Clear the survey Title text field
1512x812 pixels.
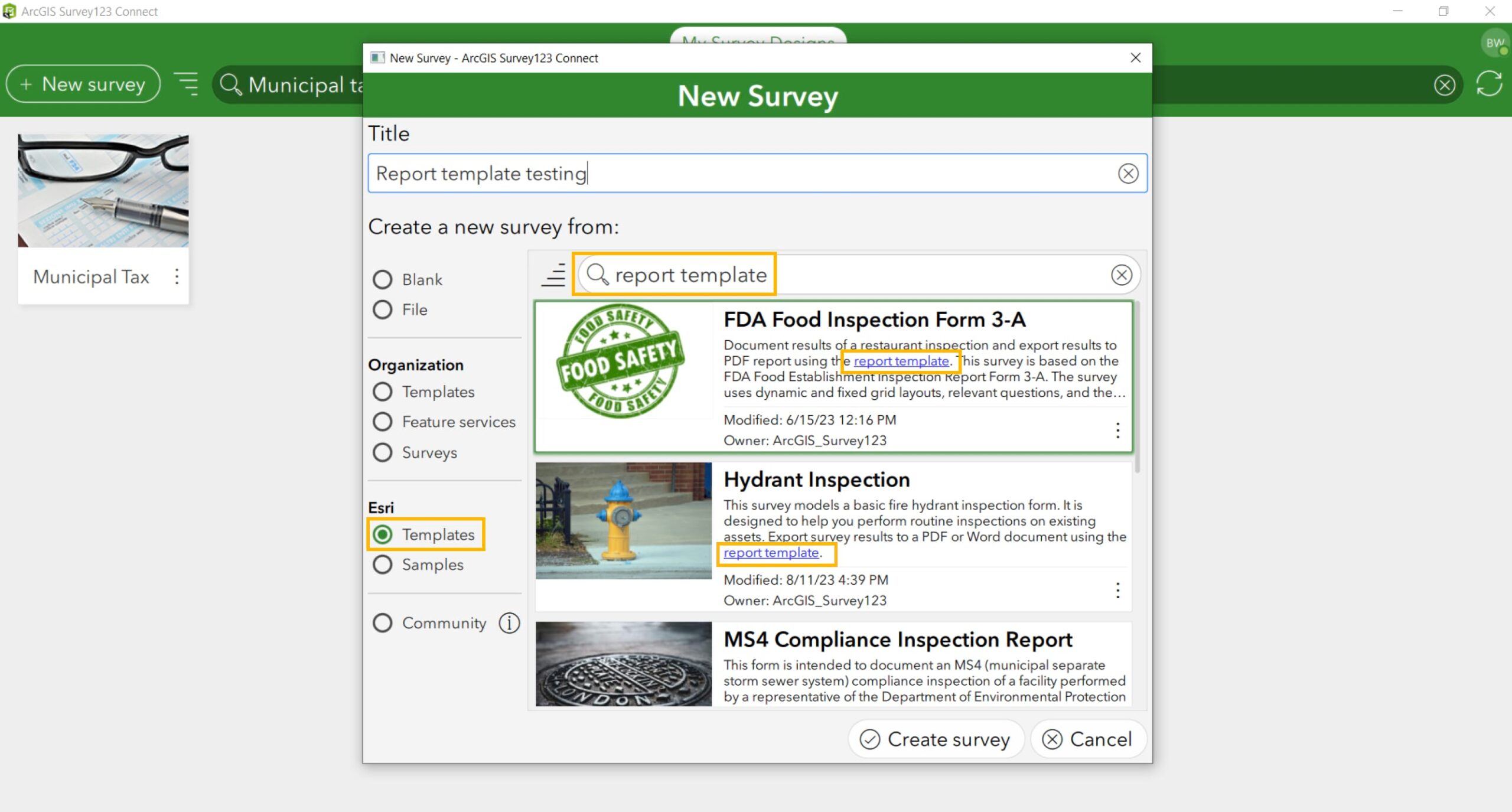tap(1128, 174)
